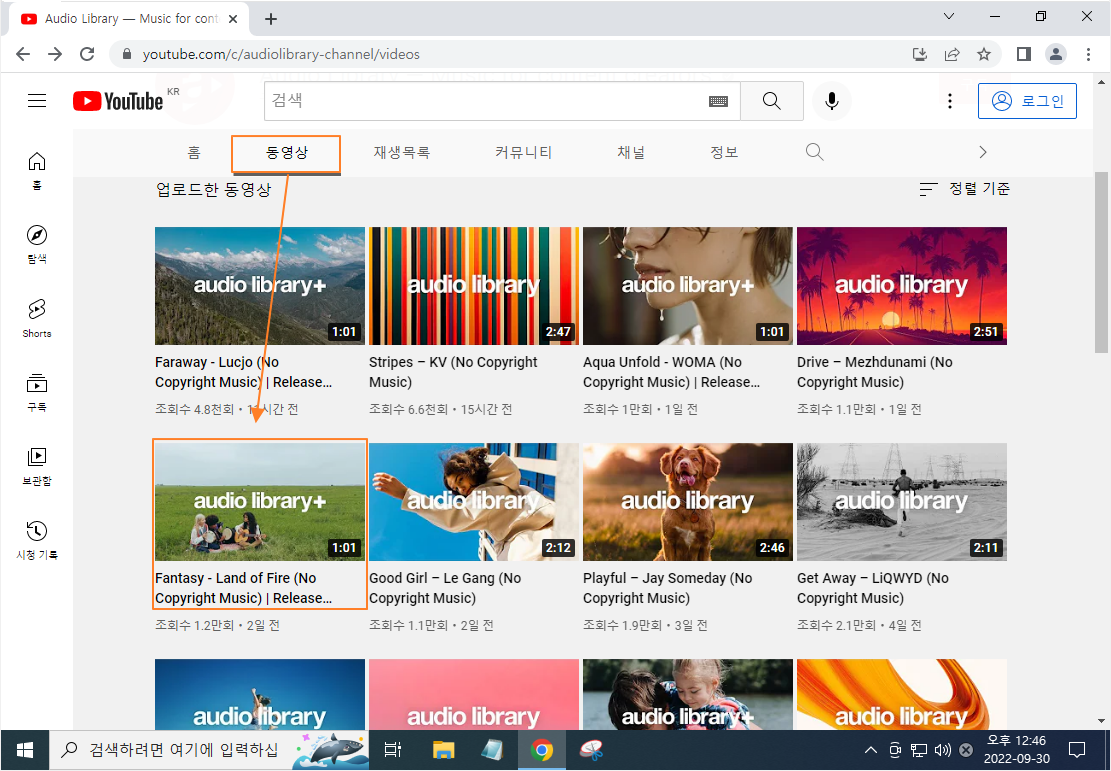Image resolution: width=1111 pixels, height=771 pixels.
Task: Open a new browser tab with plus icon
Action: 271,19
